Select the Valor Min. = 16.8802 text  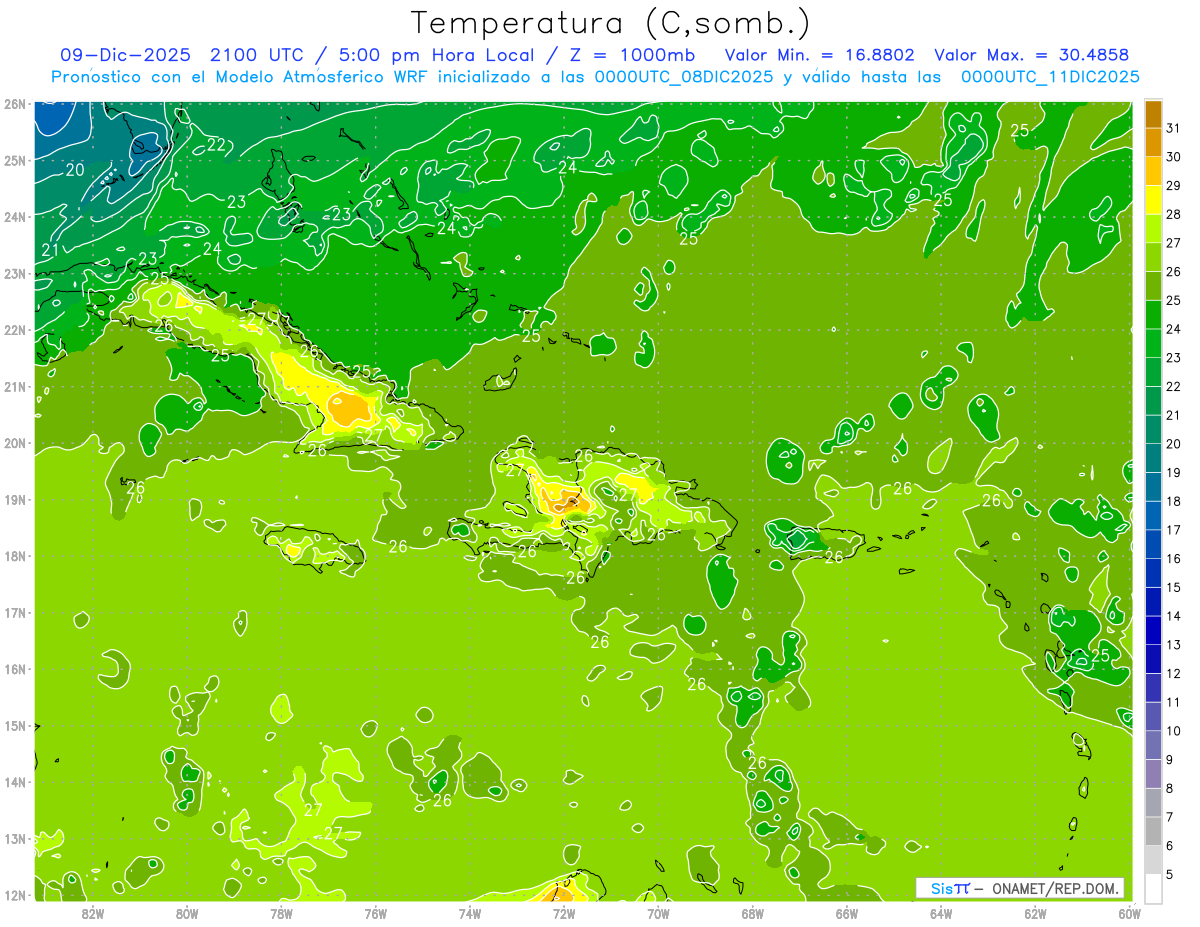(819, 55)
